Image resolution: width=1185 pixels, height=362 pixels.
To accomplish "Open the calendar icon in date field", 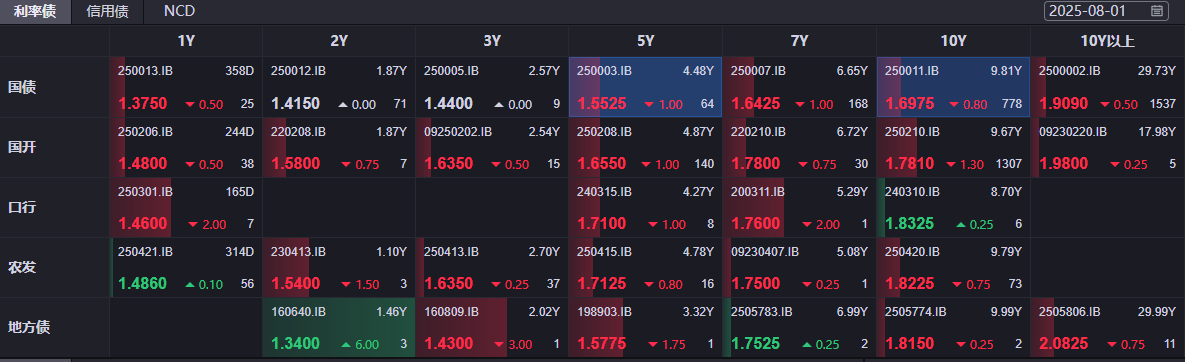I will [x=1156, y=11].
